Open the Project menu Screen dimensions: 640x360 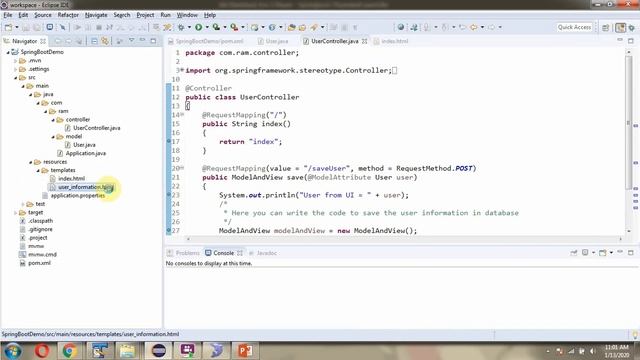145,15
